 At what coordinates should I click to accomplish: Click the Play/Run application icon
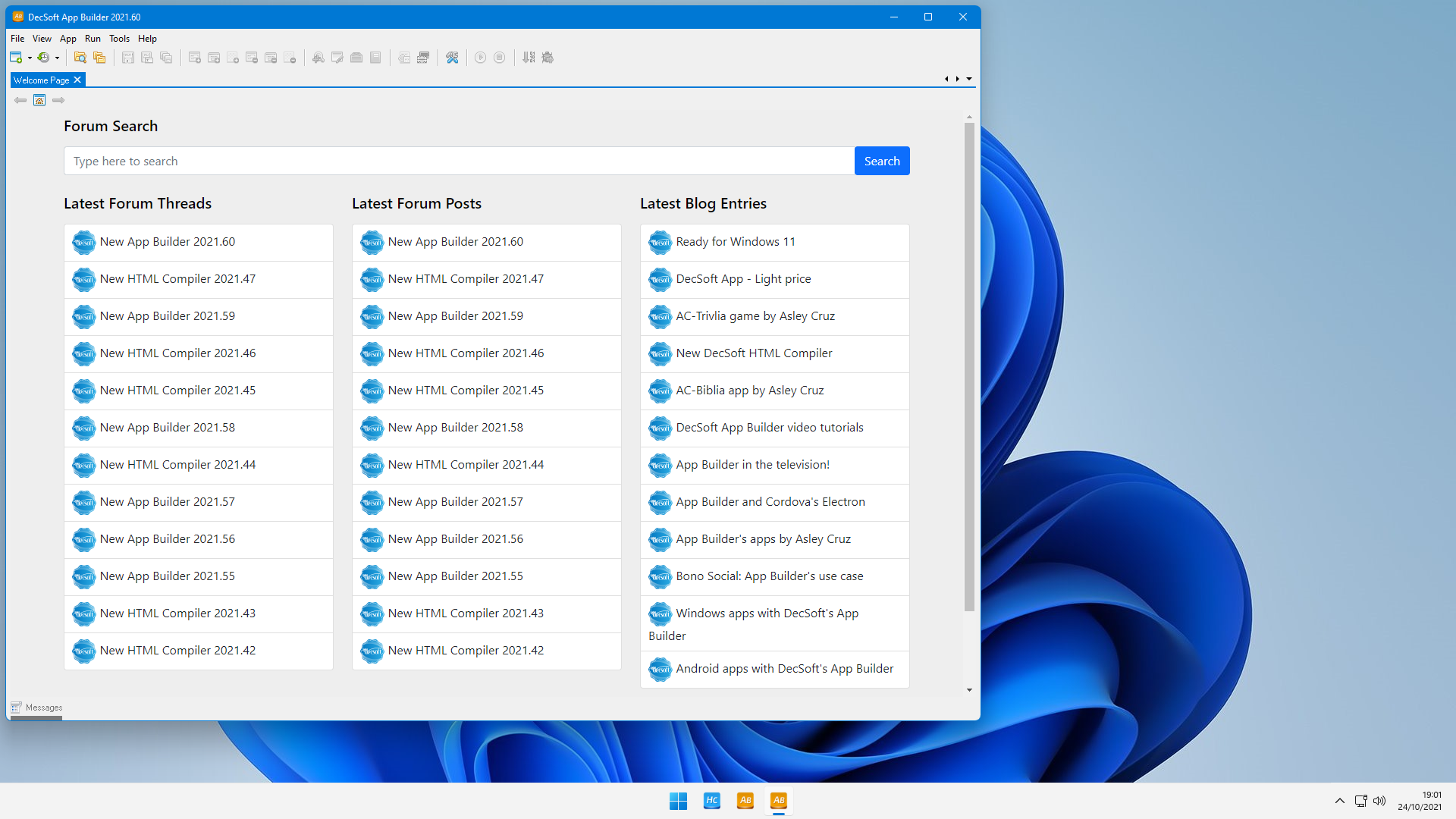[480, 57]
